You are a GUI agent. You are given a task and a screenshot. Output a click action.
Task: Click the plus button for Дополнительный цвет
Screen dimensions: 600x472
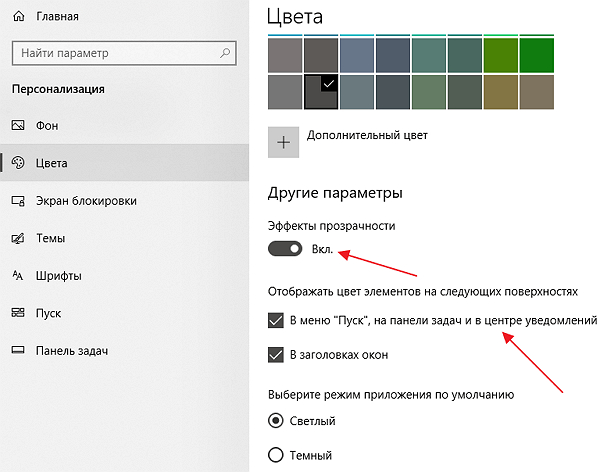pyautogui.click(x=285, y=142)
